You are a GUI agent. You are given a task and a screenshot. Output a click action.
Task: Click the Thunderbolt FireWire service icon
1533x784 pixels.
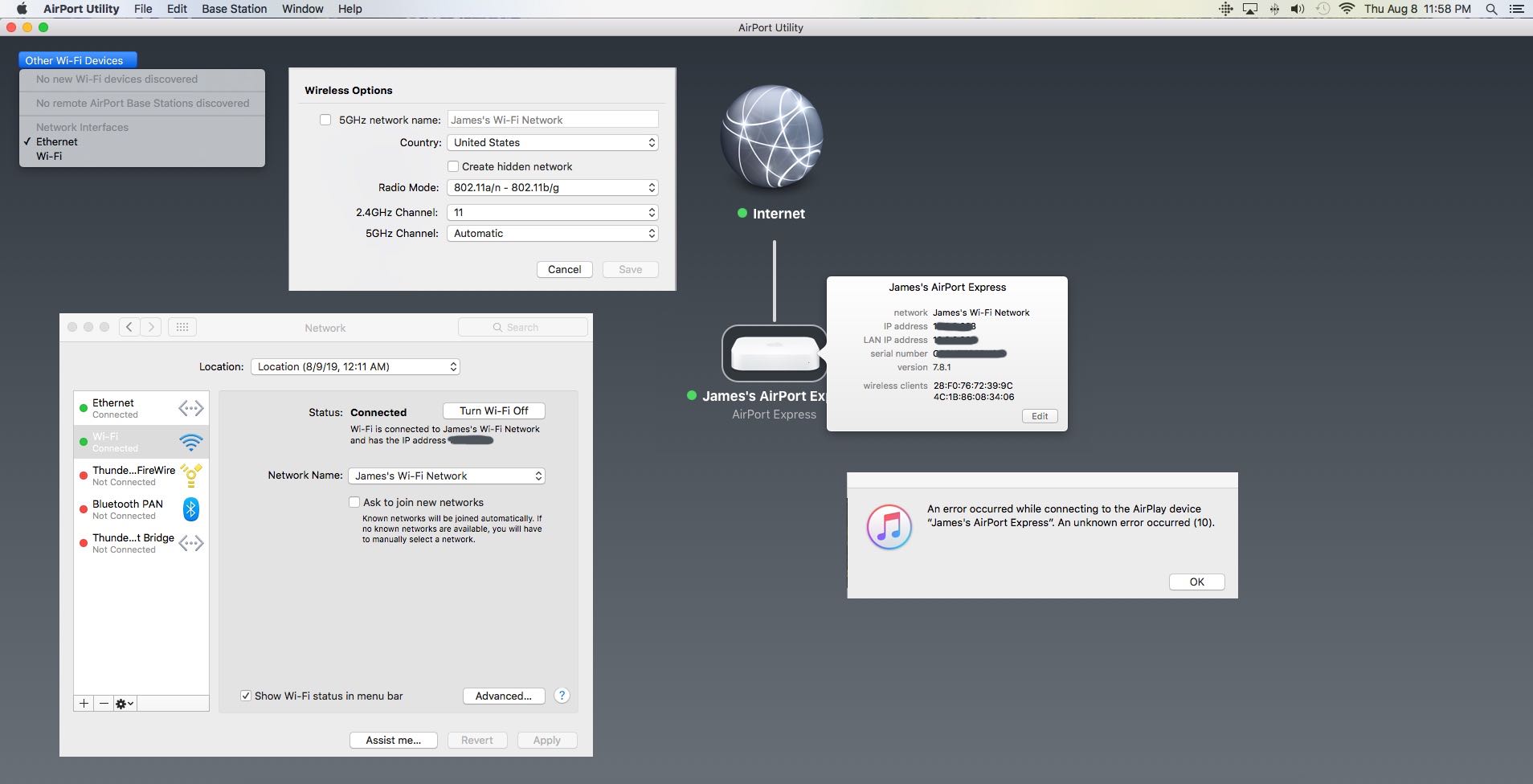click(191, 476)
